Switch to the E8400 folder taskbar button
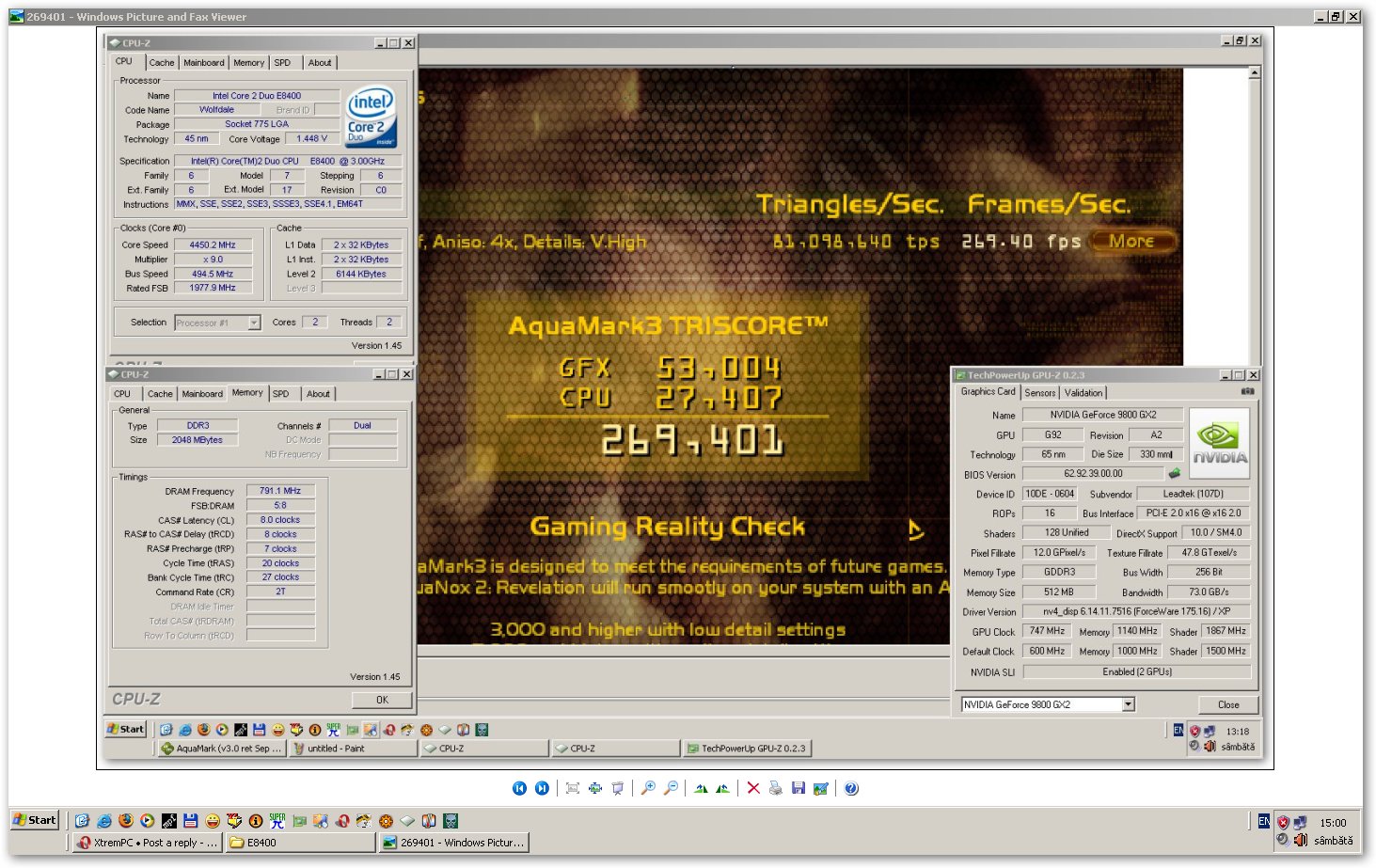The width and height of the screenshot is (1376, 868). [301, 843]
